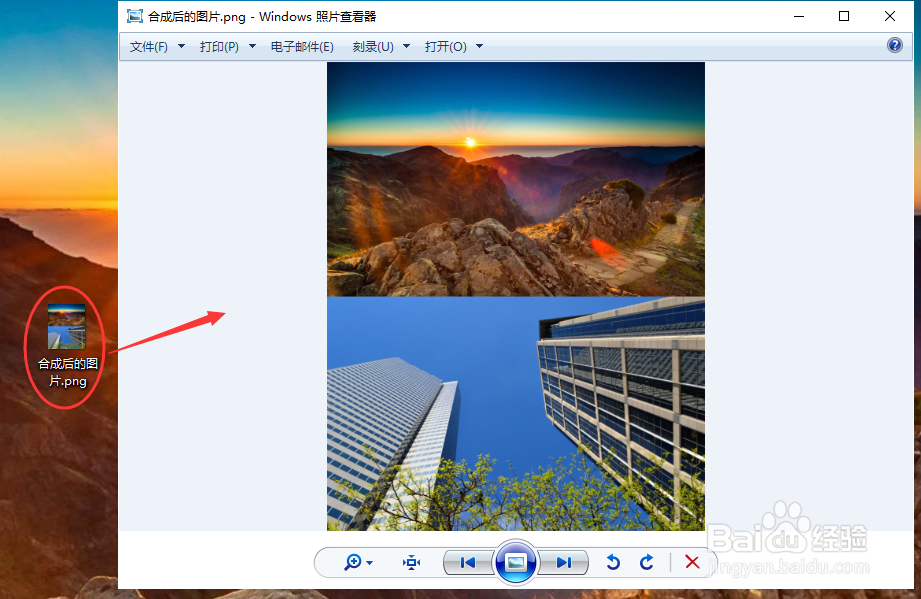Expand the arrow beside 打开(O)
This screenshot has height=599, width=921.
(479, 46)
